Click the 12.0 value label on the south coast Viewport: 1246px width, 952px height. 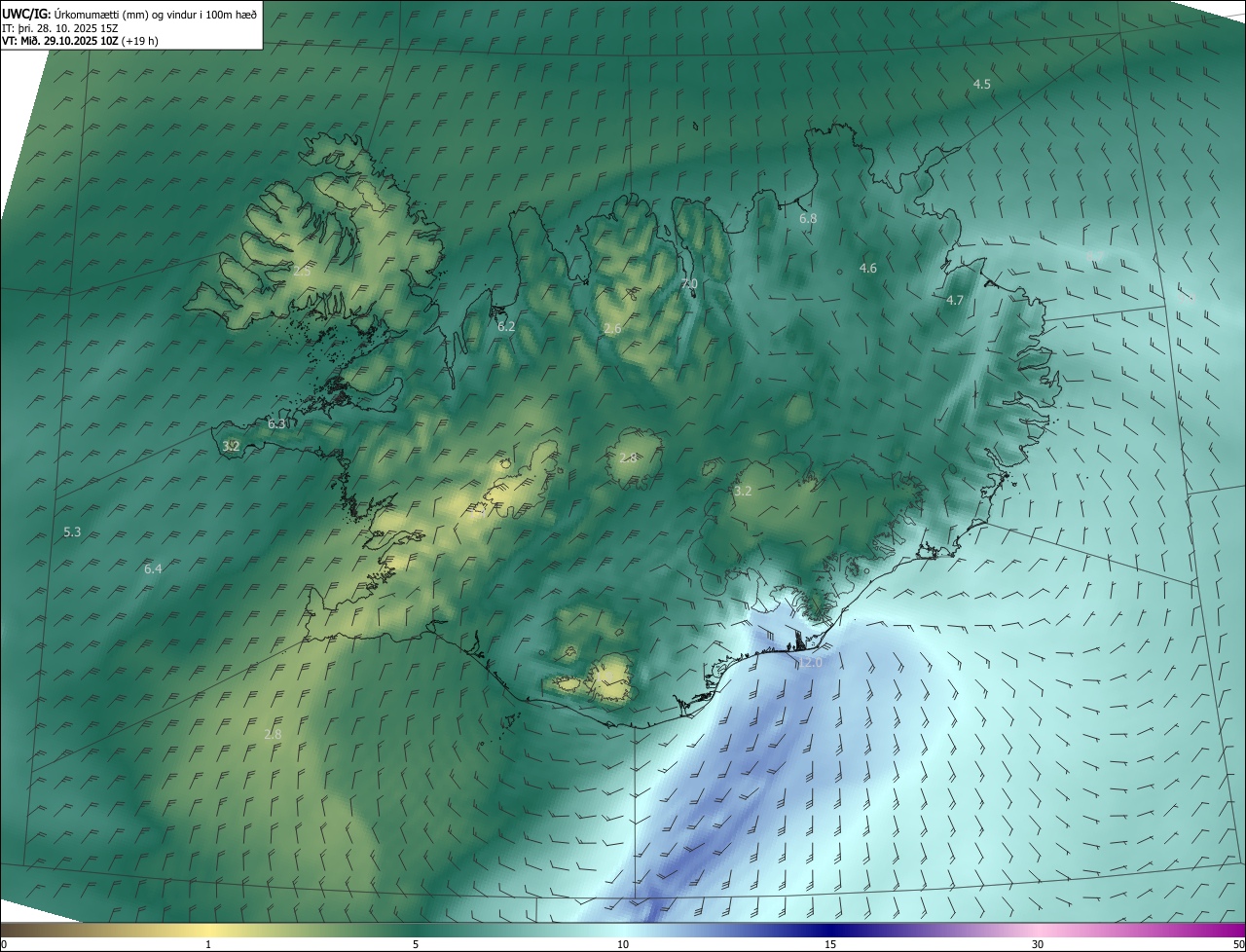pyautogui.click(x=810, y=662)
